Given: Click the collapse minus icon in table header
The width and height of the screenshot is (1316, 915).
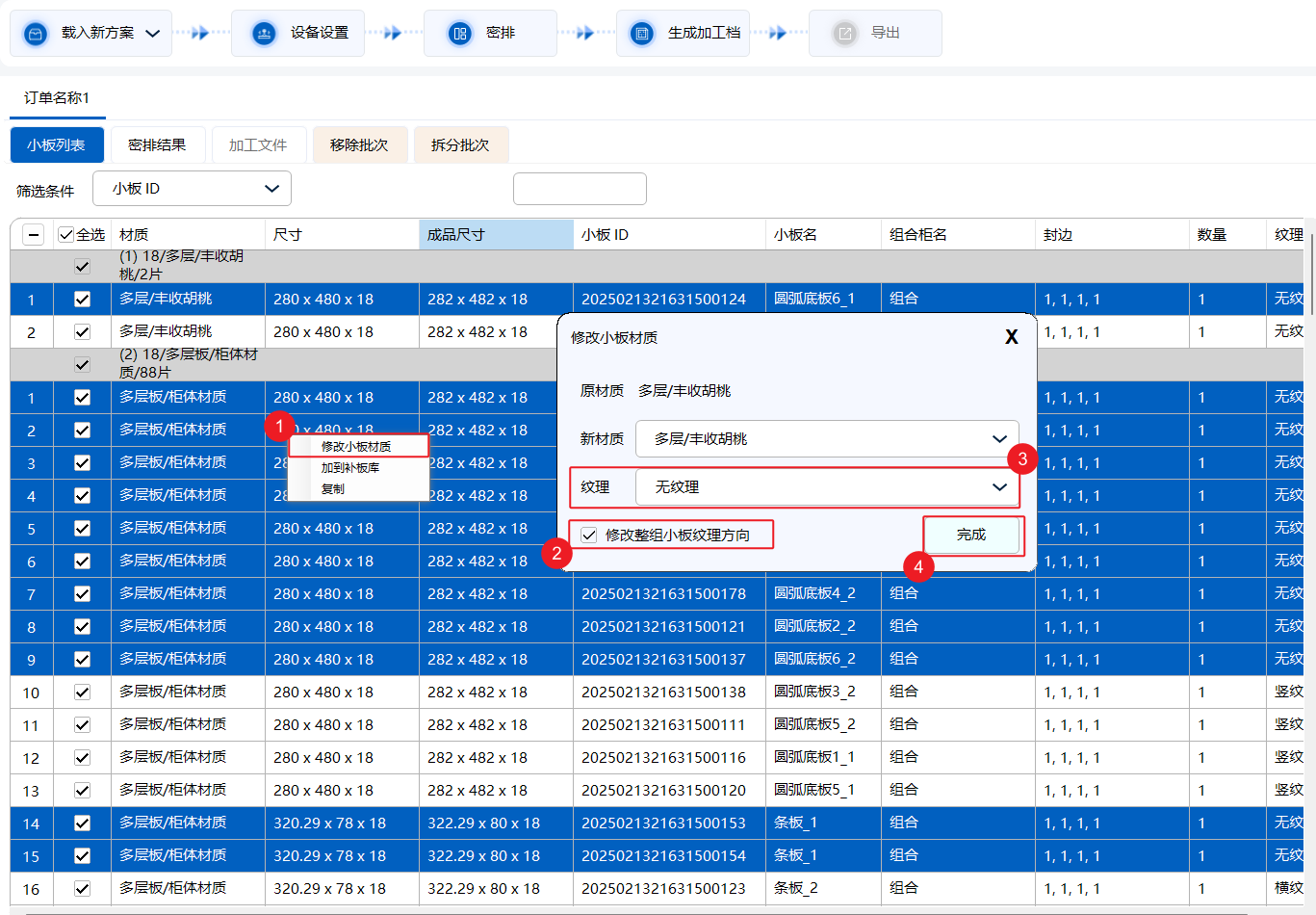Looking at the screenshot, I should [34, 235].
